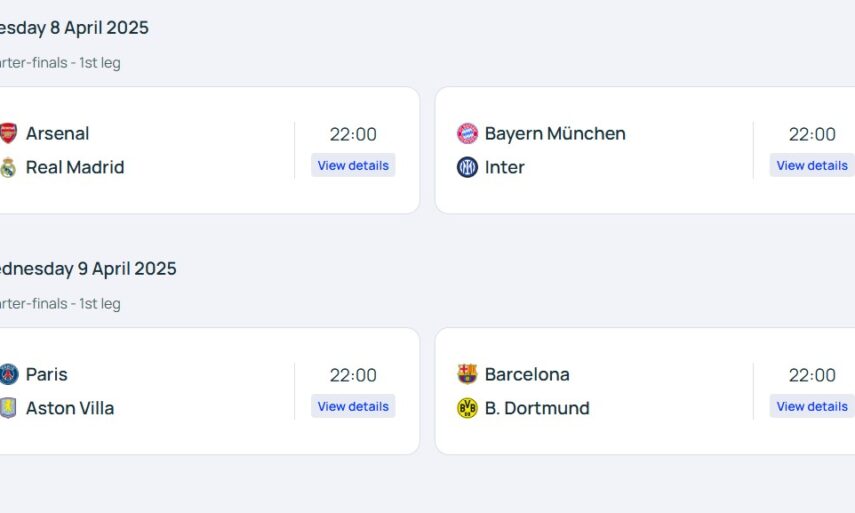Click the Real Madrid club crest

[x=8, y=167]
